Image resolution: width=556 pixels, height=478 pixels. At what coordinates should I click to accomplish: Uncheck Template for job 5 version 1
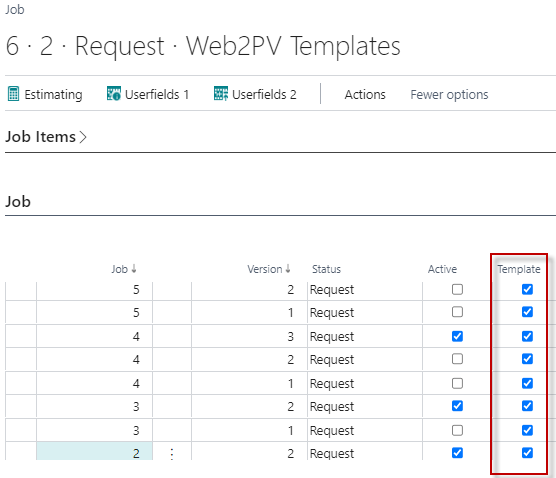[x=527, y=312]
